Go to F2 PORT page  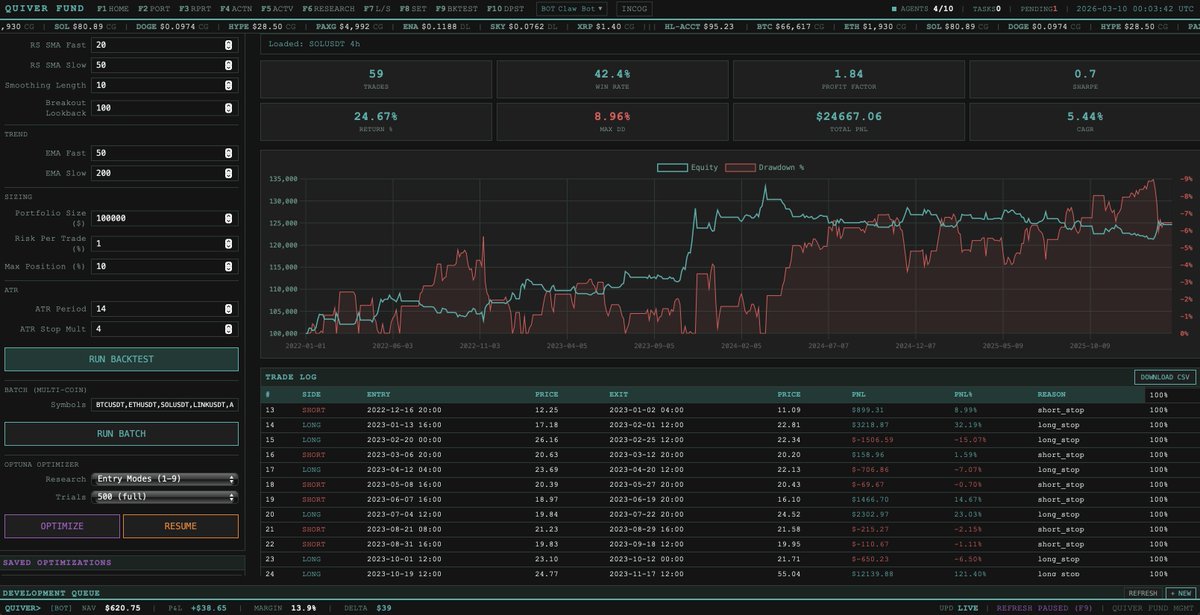154,8
